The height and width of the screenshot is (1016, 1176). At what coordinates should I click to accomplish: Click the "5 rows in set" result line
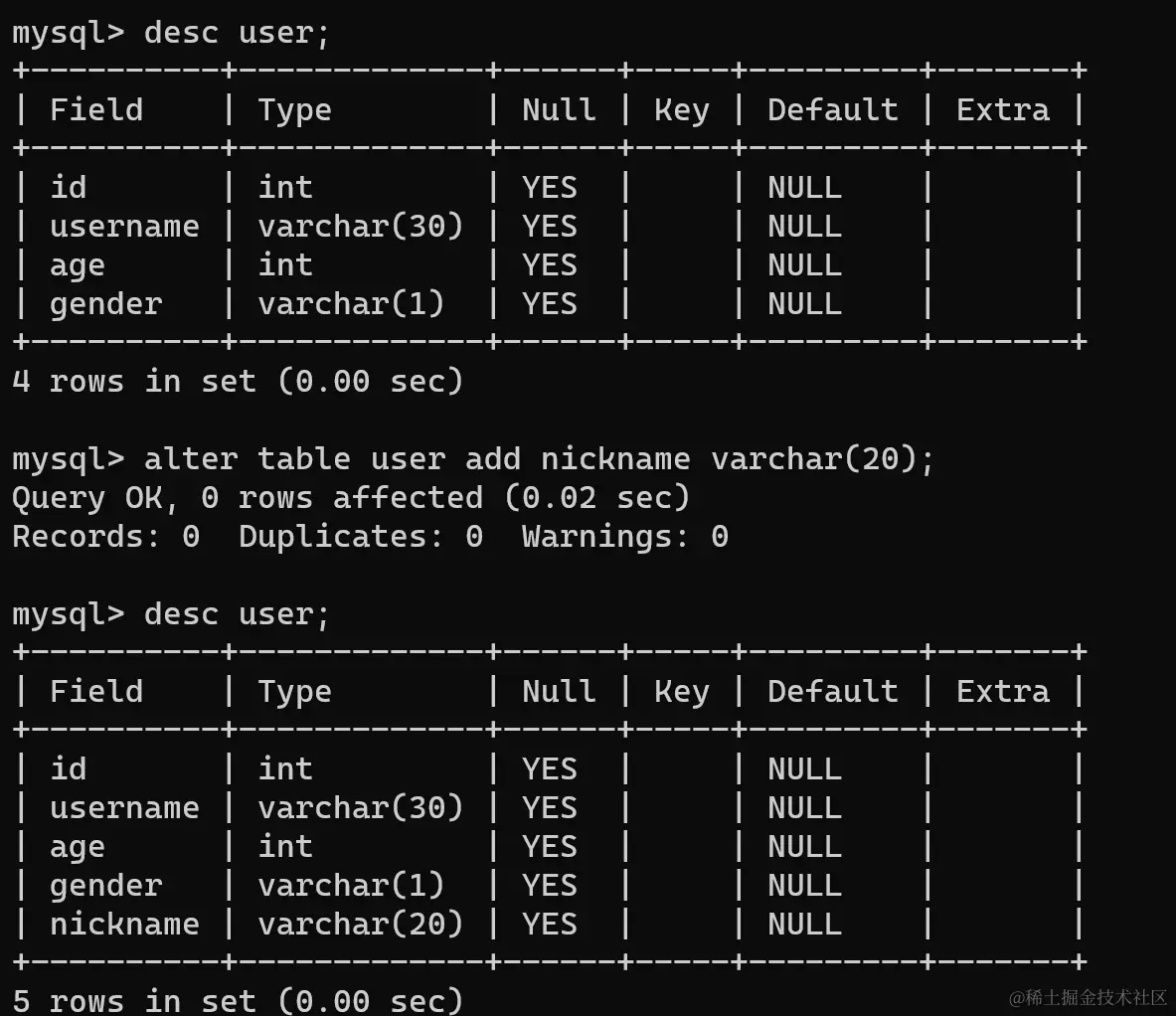pos(237,999)
